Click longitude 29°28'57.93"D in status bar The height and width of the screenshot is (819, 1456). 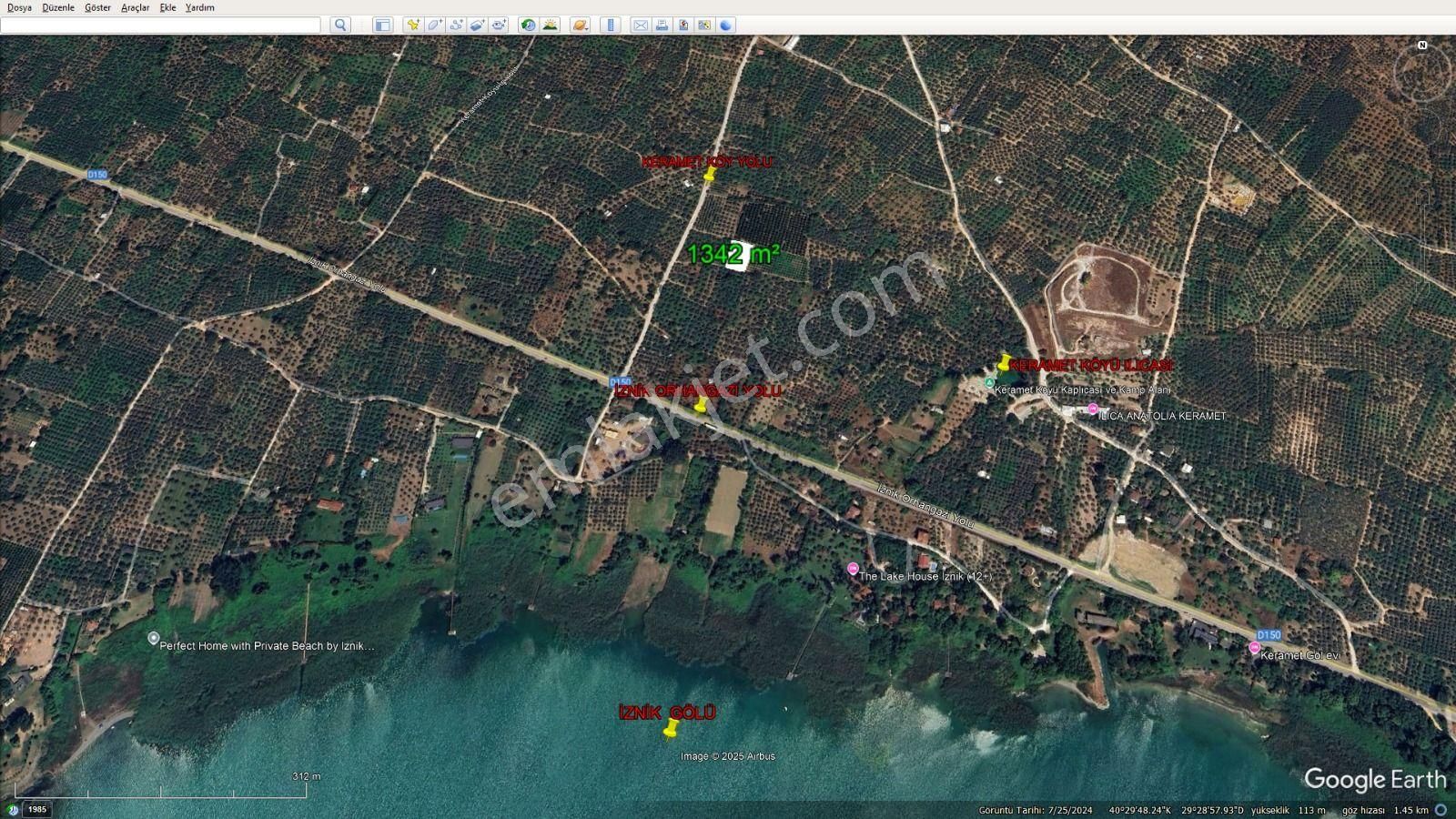(1213, 810)
